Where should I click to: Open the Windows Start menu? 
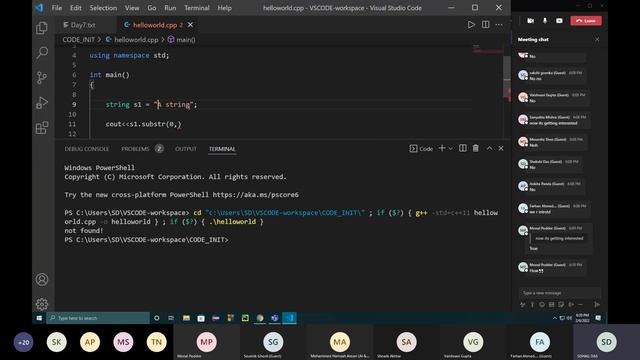coord(39,318)
